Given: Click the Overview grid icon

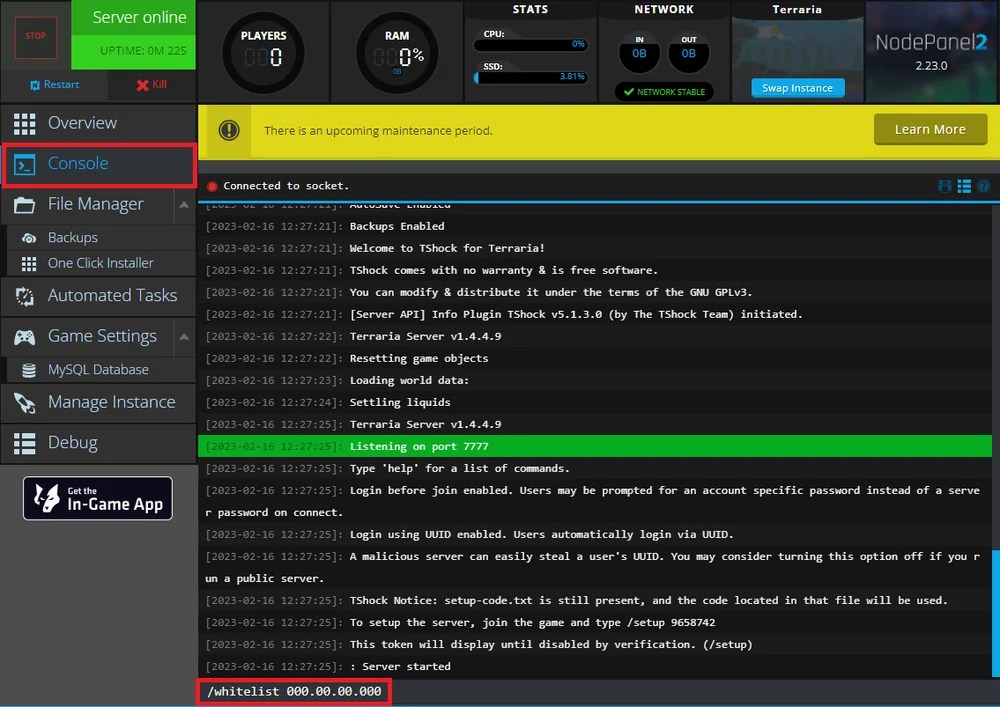Looking at the screenshot, I should (x=25, y=124).
